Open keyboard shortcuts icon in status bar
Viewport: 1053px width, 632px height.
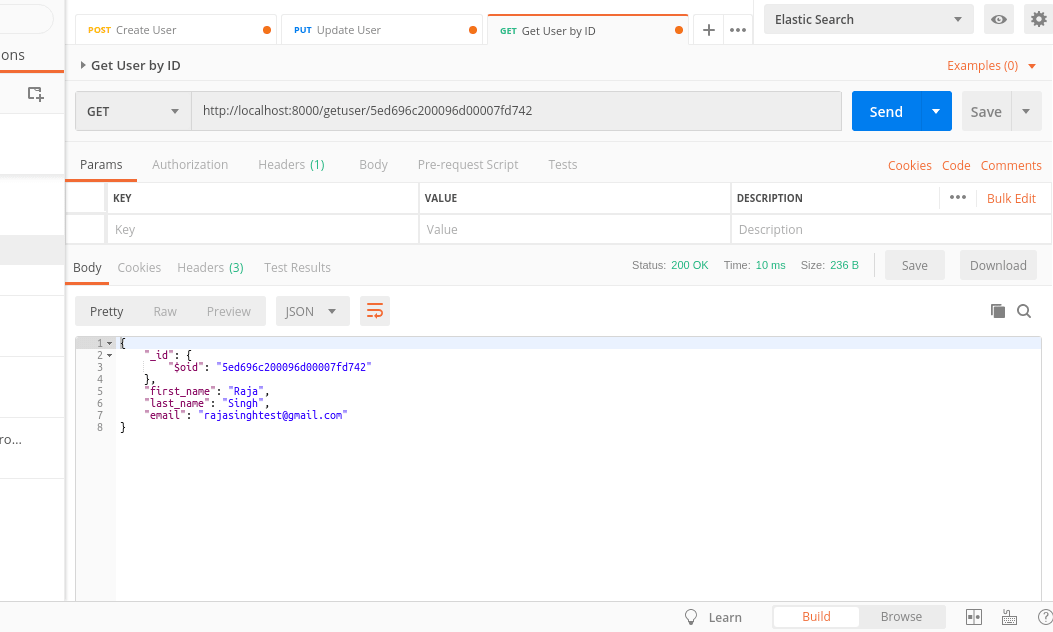(x=1008, y=617)
